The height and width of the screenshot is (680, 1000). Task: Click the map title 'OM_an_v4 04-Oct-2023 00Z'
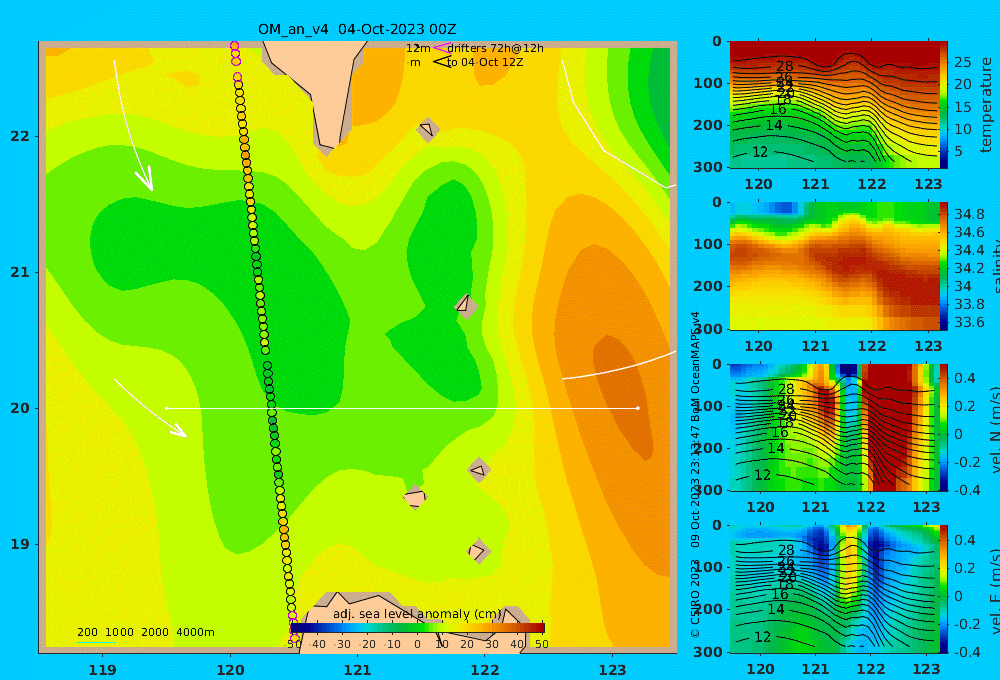(357, 29)
